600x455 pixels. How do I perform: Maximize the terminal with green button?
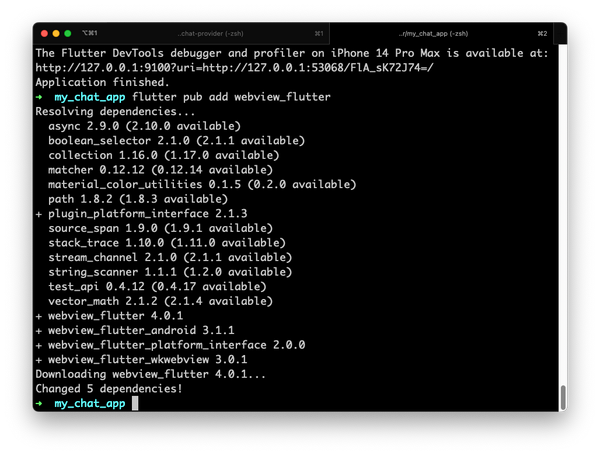68,34
